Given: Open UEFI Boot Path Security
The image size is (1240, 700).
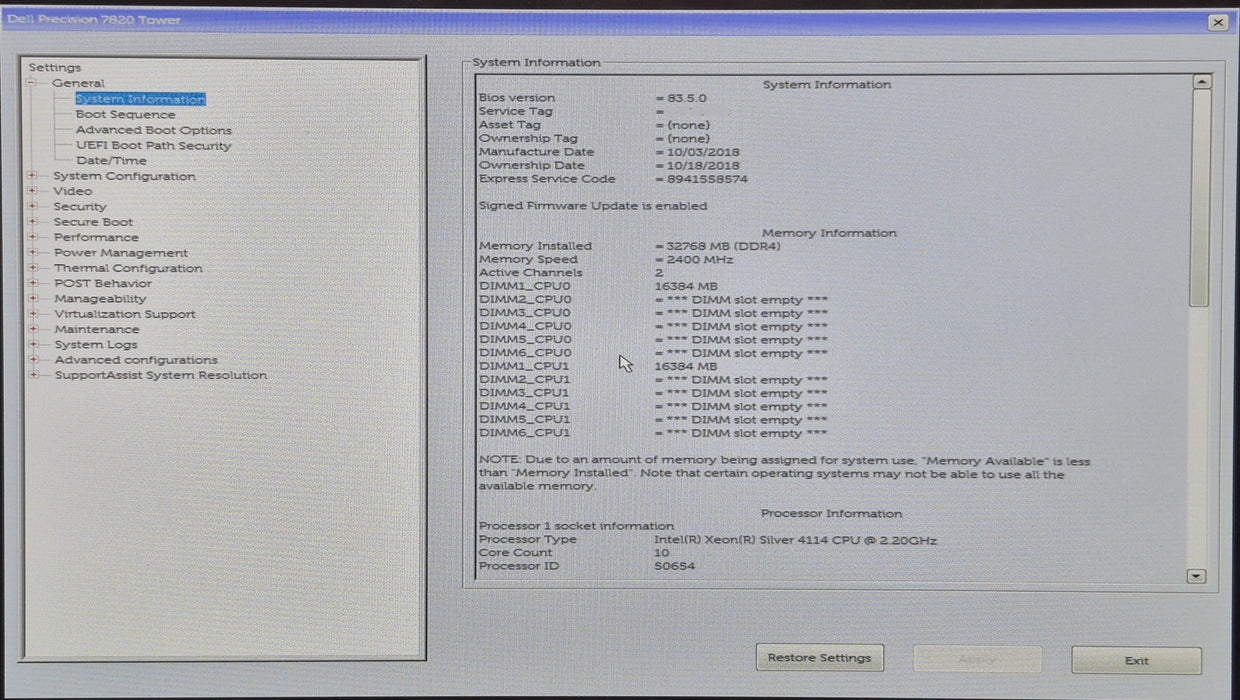Looking at the screenshot, I should (x=153, y=145).
